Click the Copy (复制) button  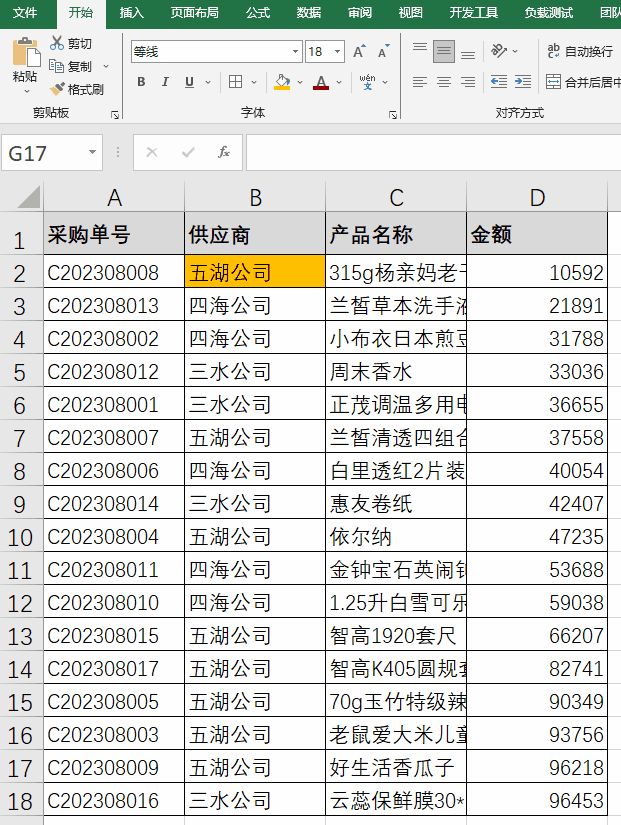pyautogui.click(x=71, y=66)
